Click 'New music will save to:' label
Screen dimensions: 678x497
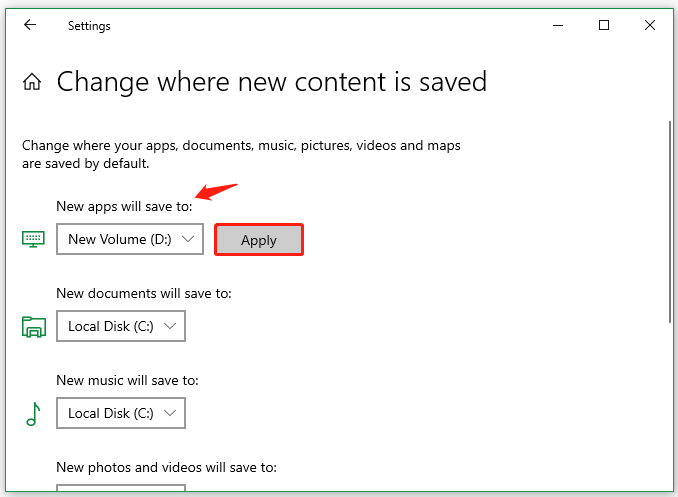point(128,380)
